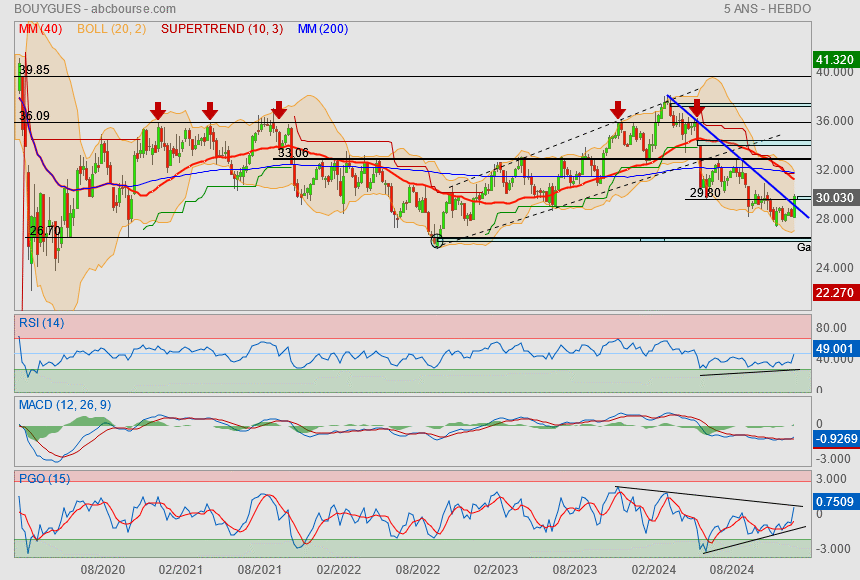This screenshot has height=580, width=860.
Task: Click the -3.000 label on MACD axis
Action: tap(833, 458)
